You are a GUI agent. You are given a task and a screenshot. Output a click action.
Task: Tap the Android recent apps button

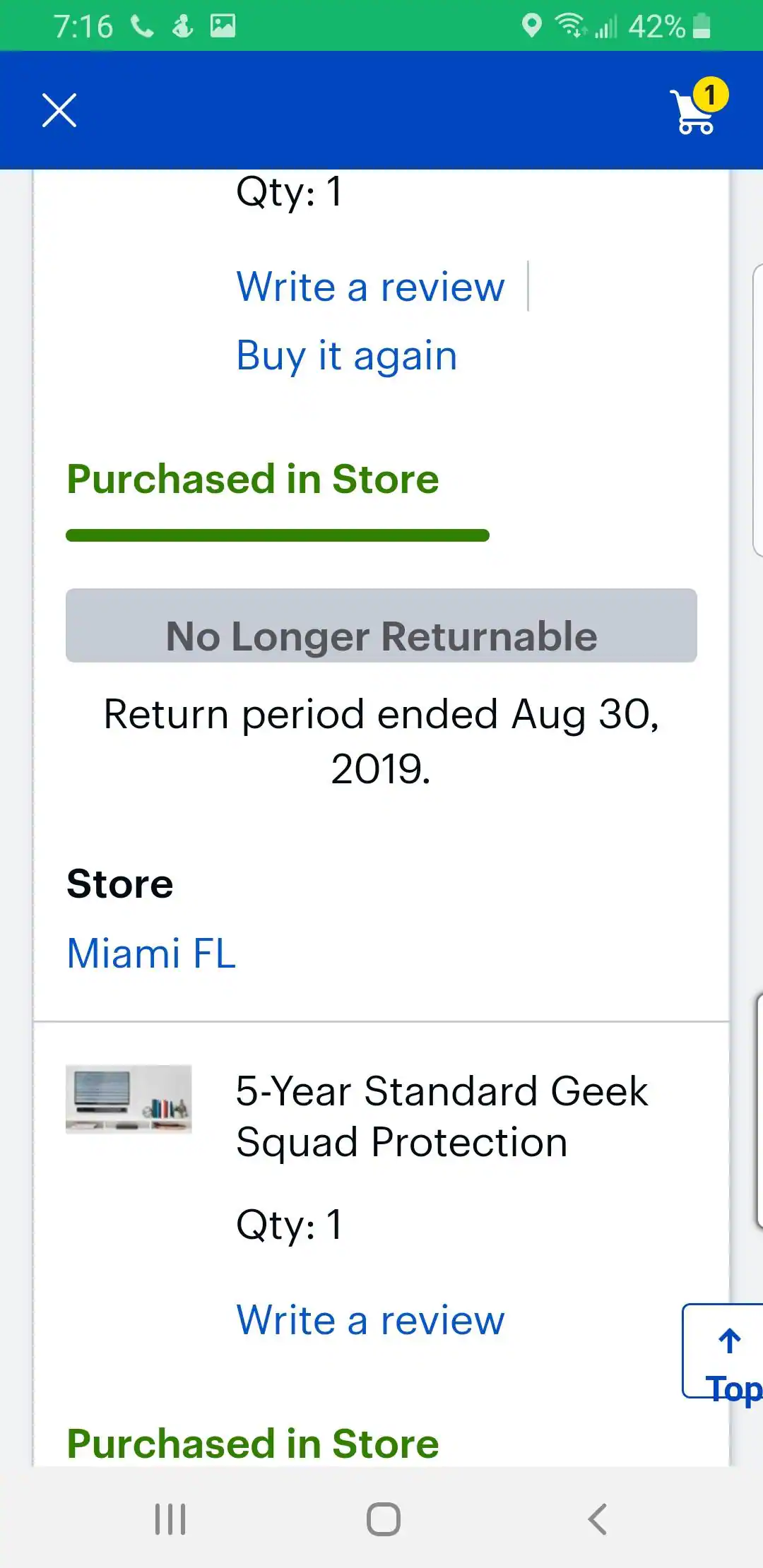click(170, 1519)
